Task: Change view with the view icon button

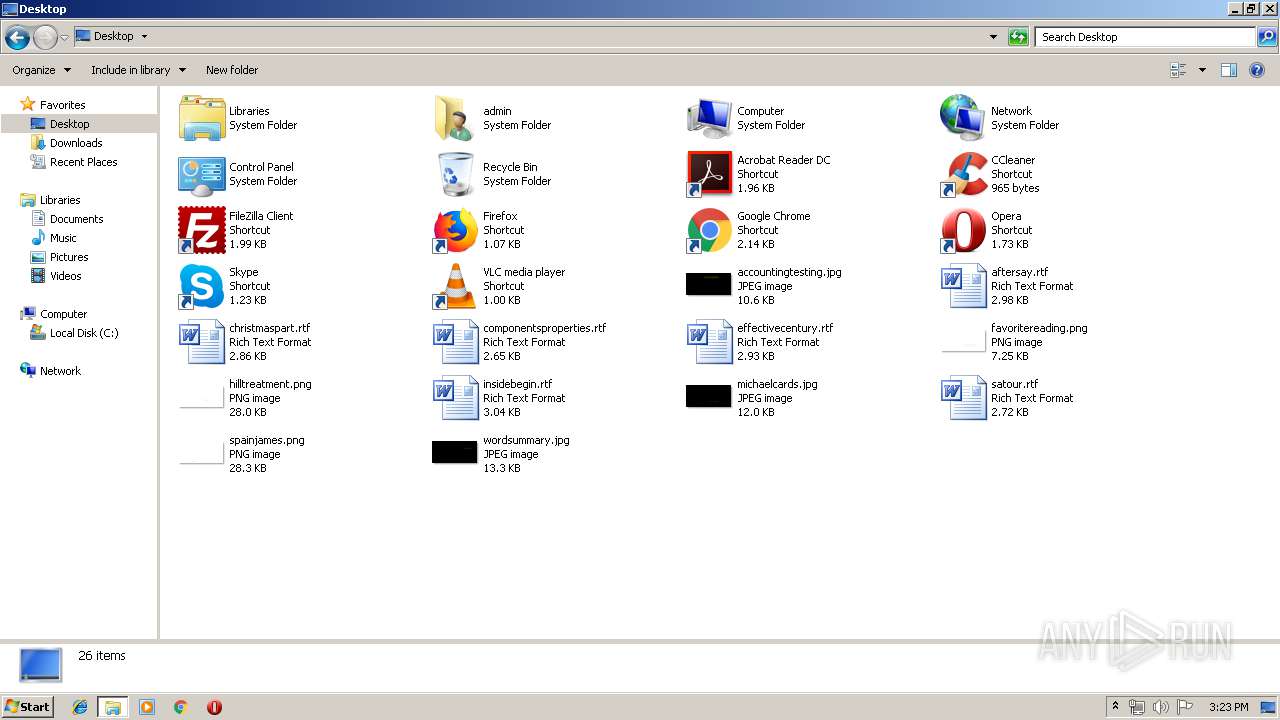Action: tap(1178, 70)
